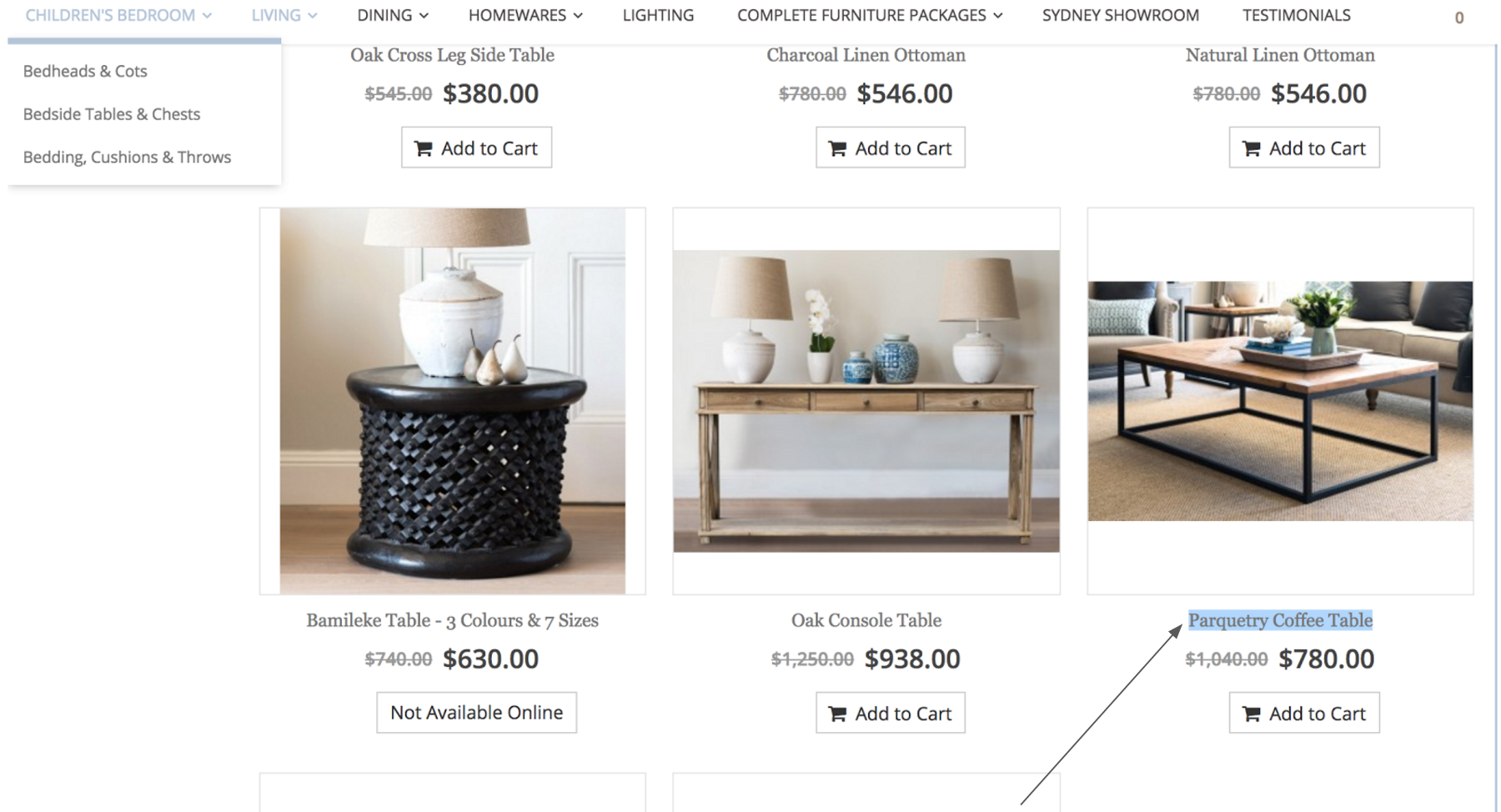
Task: Add Parquetry Coffee Table to cart
Action: point(1304,713)
